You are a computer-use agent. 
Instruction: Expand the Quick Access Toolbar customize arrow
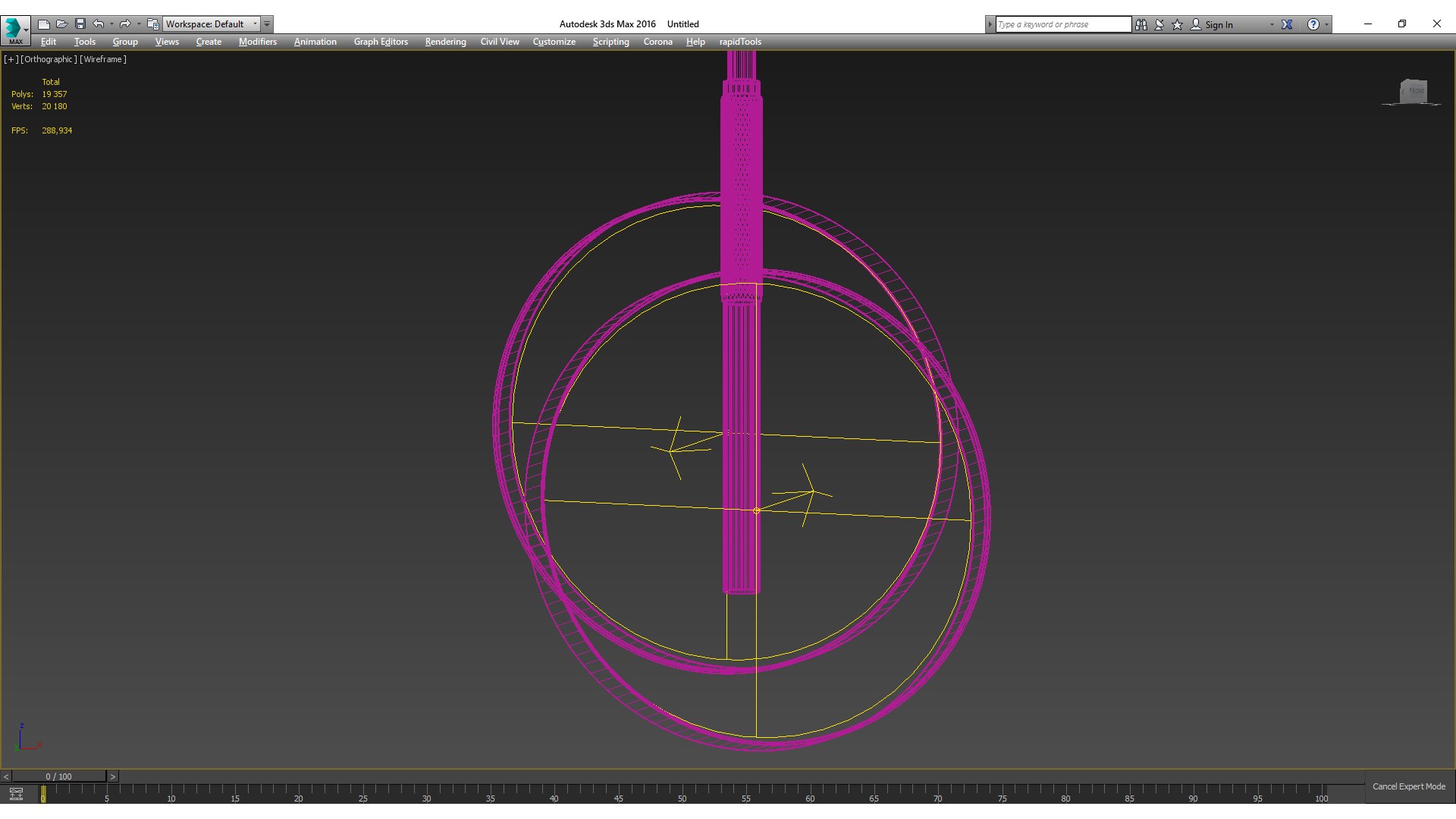tap(267, 24)
